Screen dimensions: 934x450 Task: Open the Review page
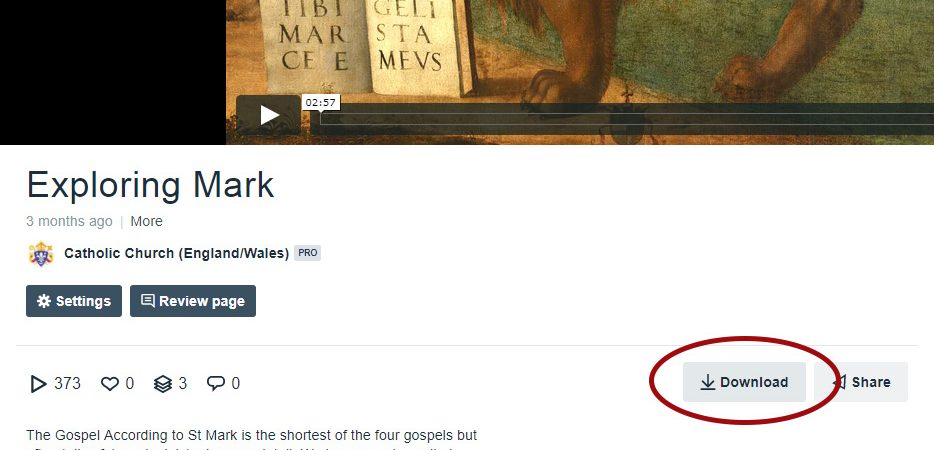(x=193, y=301)
